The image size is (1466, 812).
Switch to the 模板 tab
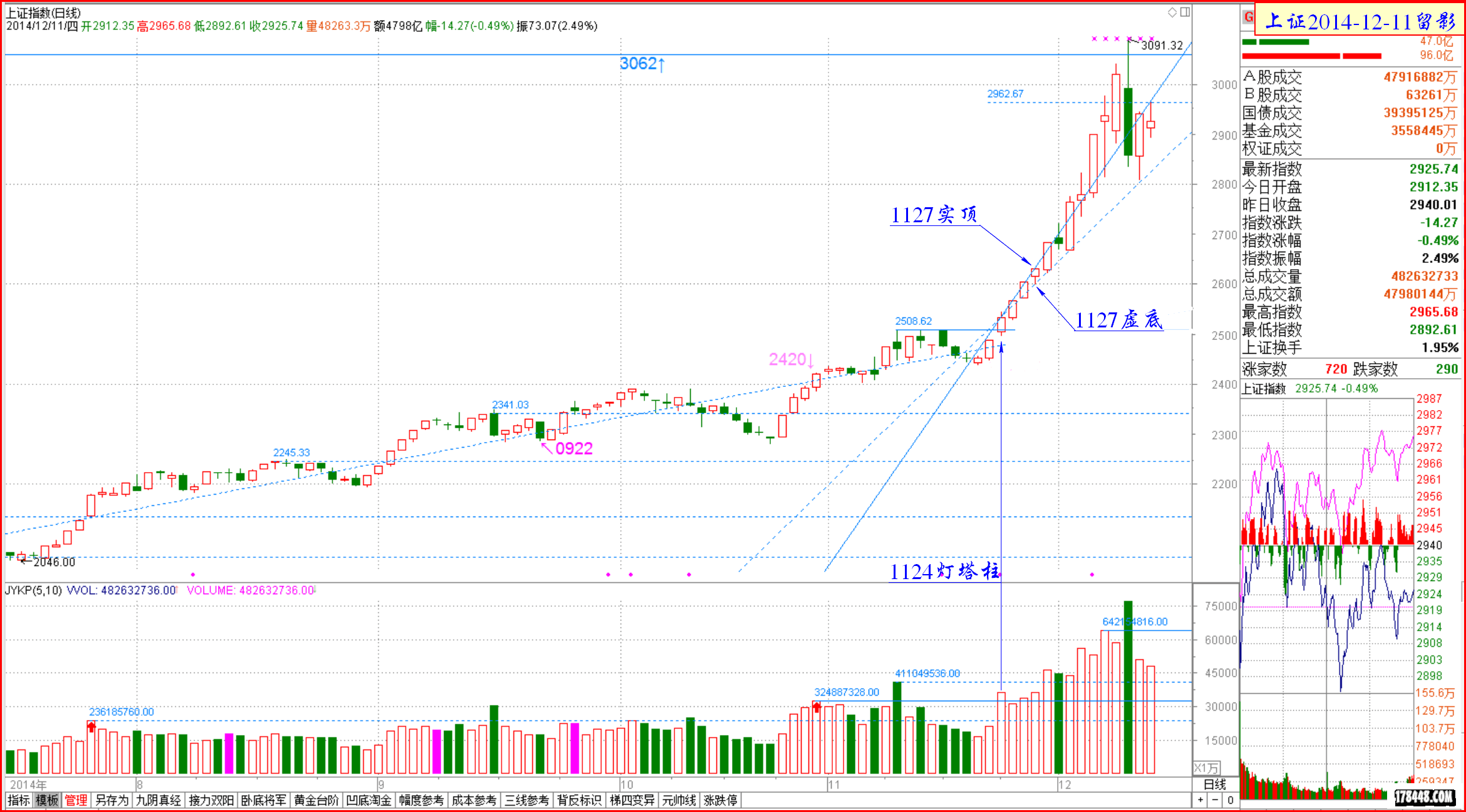(47, 800)
